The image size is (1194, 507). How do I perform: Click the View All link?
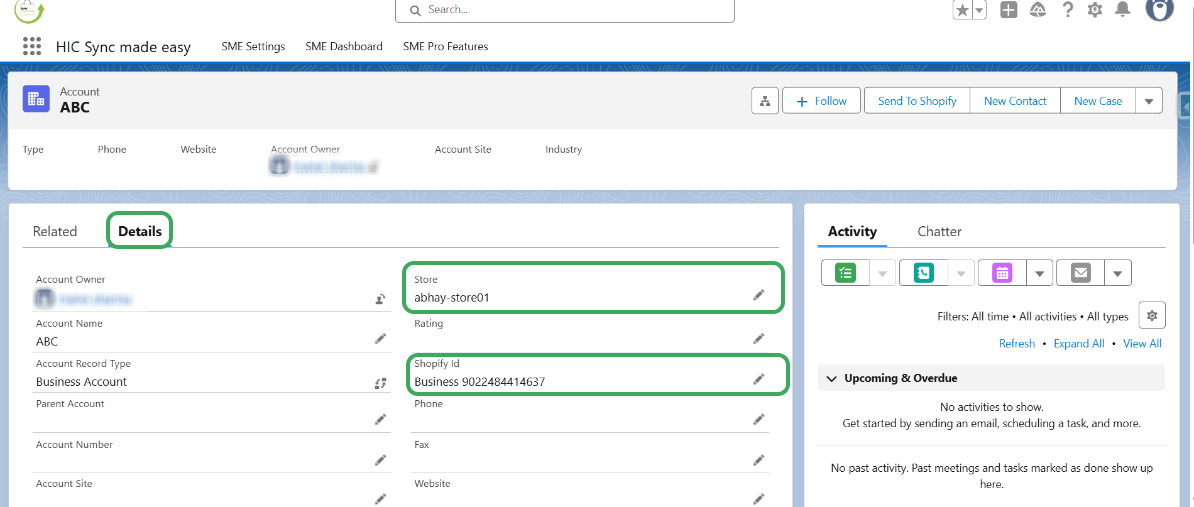coord(1142,343)
